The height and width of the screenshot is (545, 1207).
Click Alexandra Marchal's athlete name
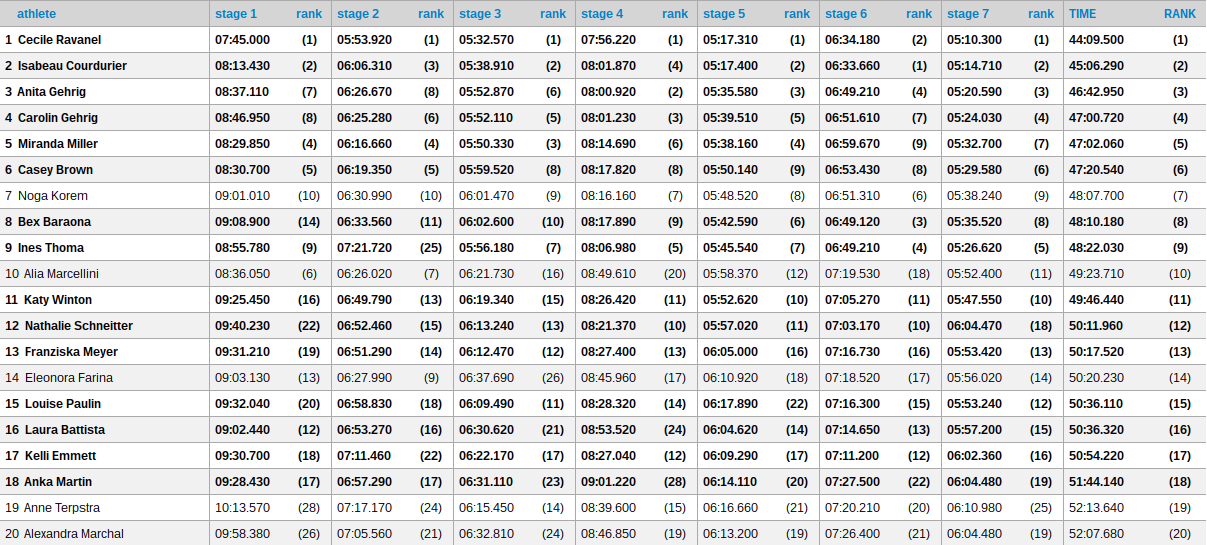[x=74, y=534]
